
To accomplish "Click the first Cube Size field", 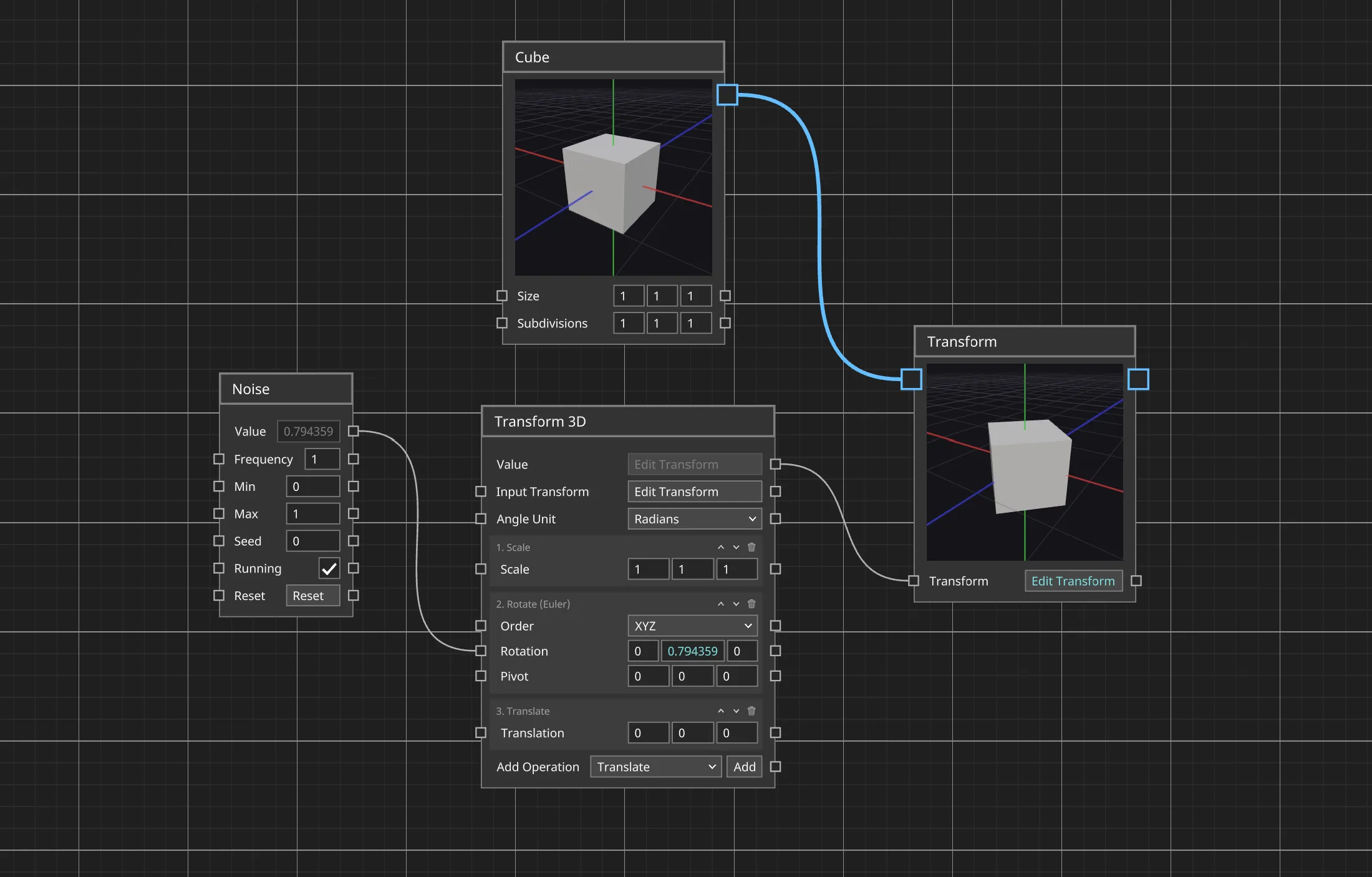I will pyautogui.click(x=629, y=296).
